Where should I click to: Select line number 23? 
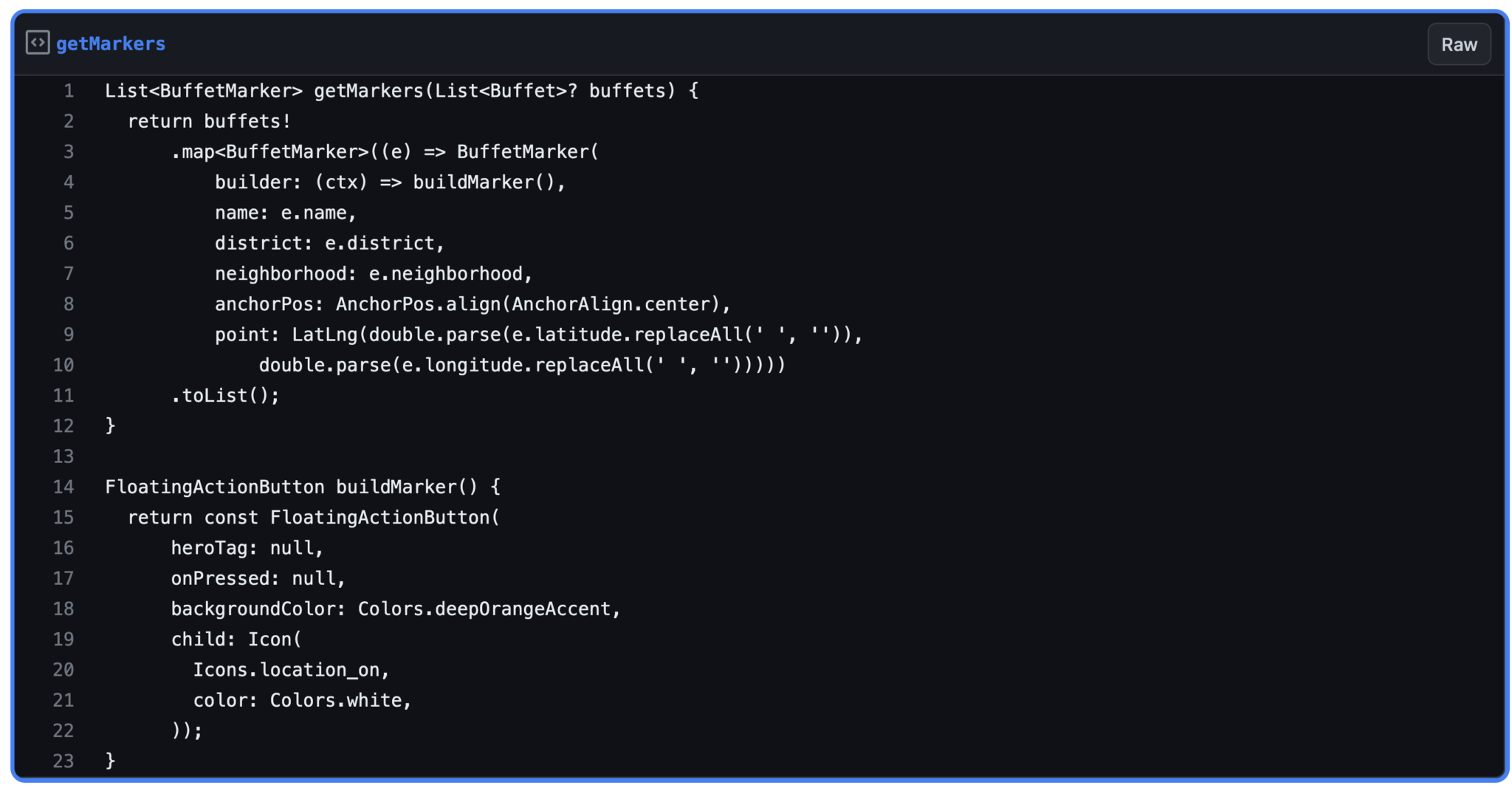click(x=63, y=761)
